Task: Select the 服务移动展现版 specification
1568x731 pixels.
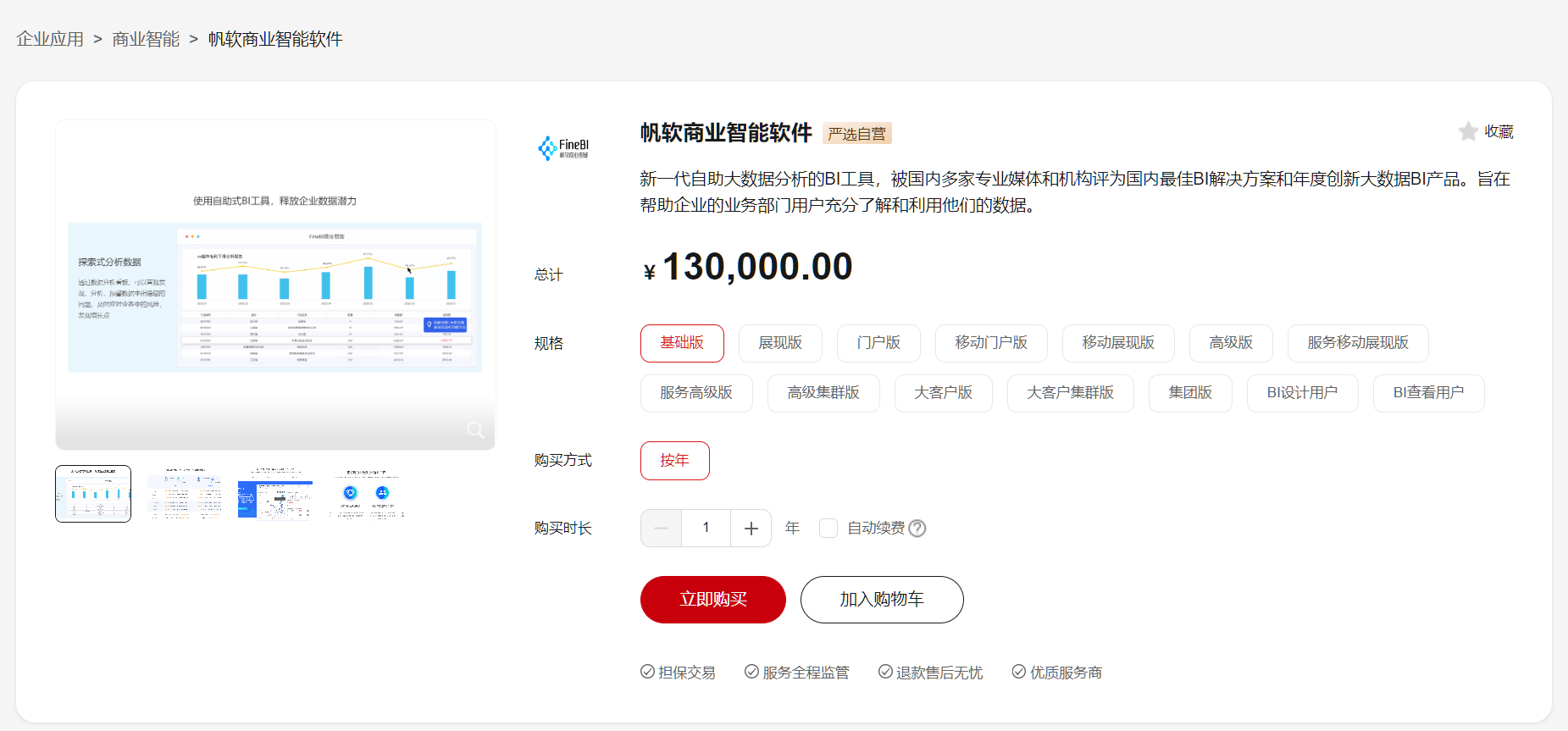Action: click(1358, 343)
